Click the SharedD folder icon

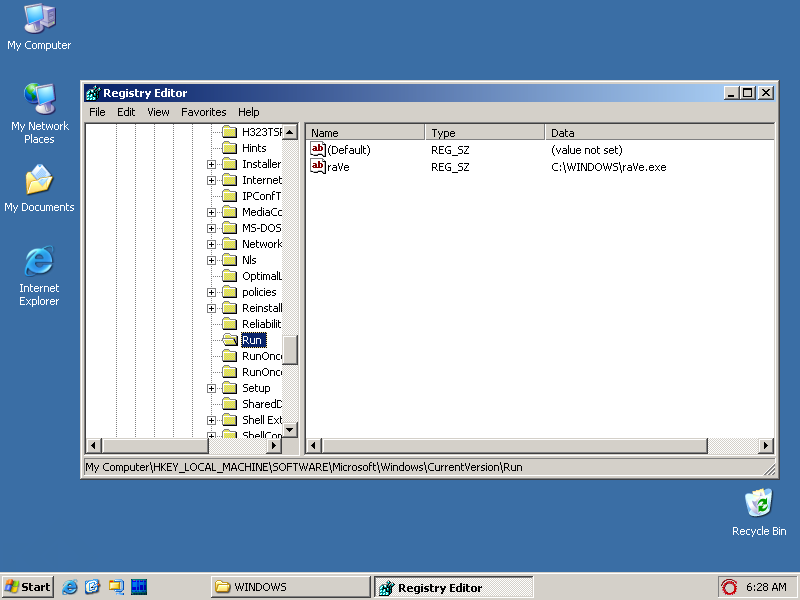(230, 404)
